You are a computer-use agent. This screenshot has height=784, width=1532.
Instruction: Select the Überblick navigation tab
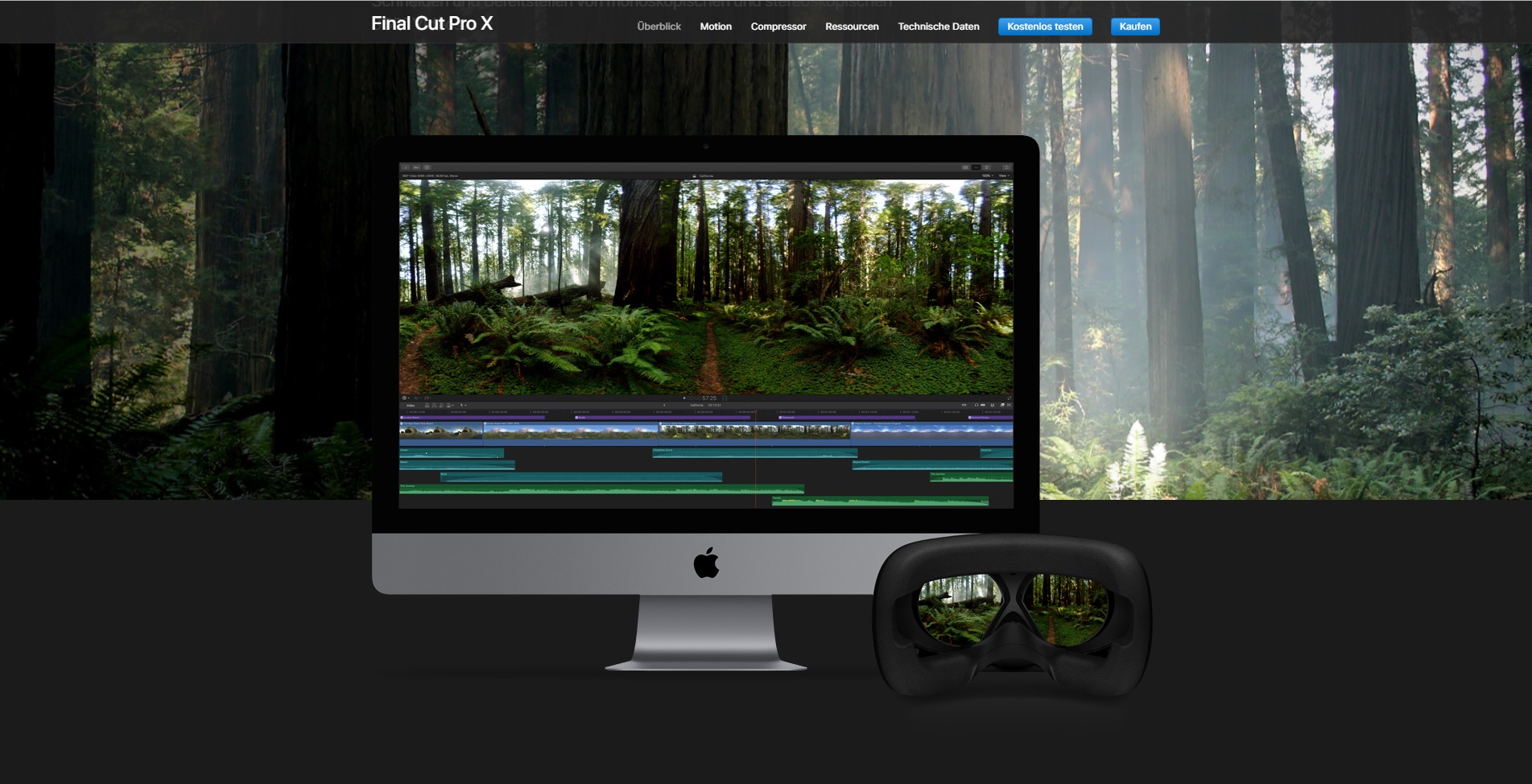659,27
